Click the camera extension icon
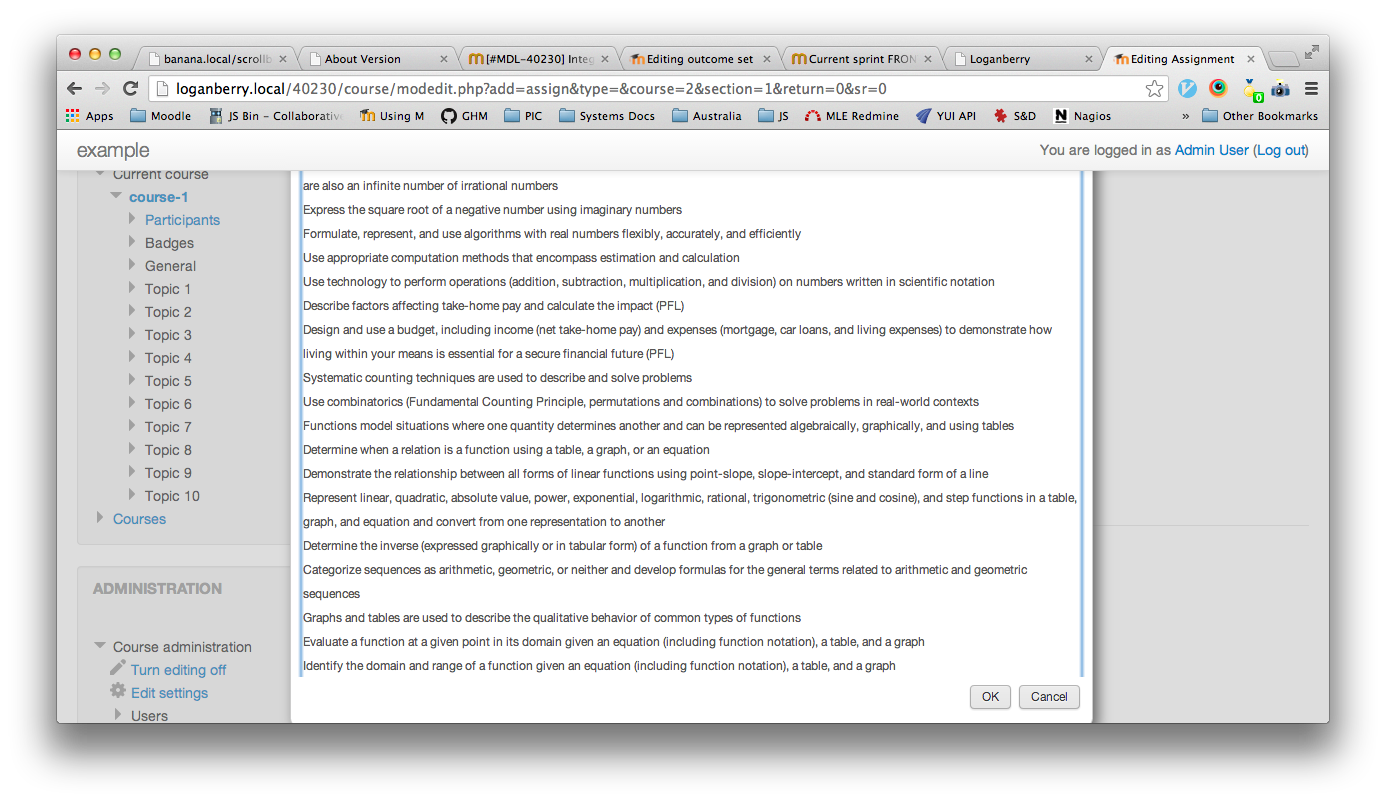 1280,89
